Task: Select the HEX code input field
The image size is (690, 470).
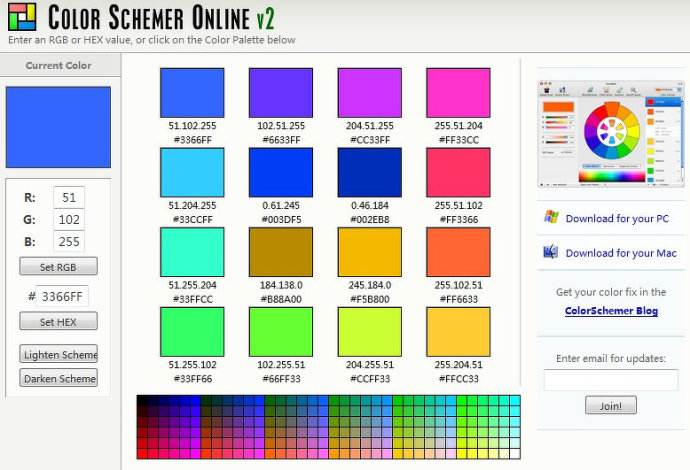Action: tap(64, 296)
